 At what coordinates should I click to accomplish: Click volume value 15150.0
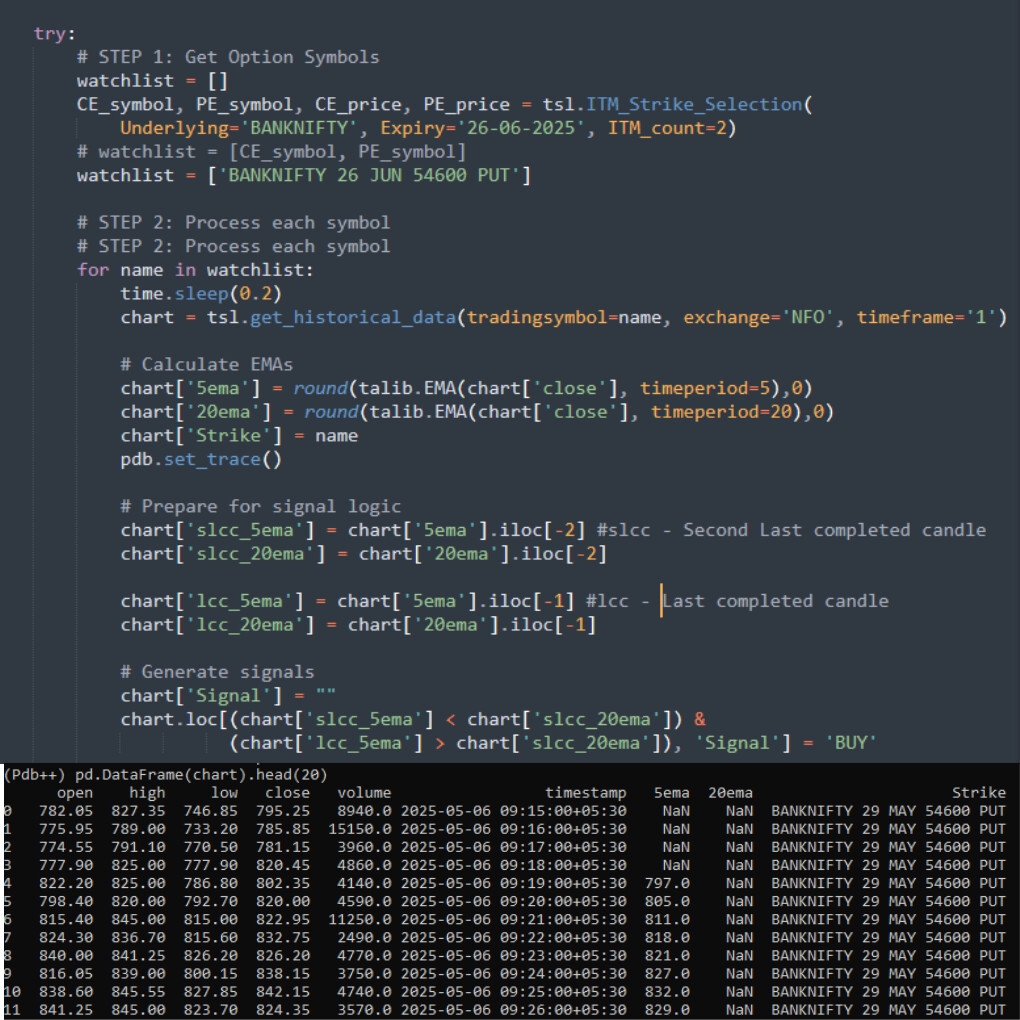(359, 829)
